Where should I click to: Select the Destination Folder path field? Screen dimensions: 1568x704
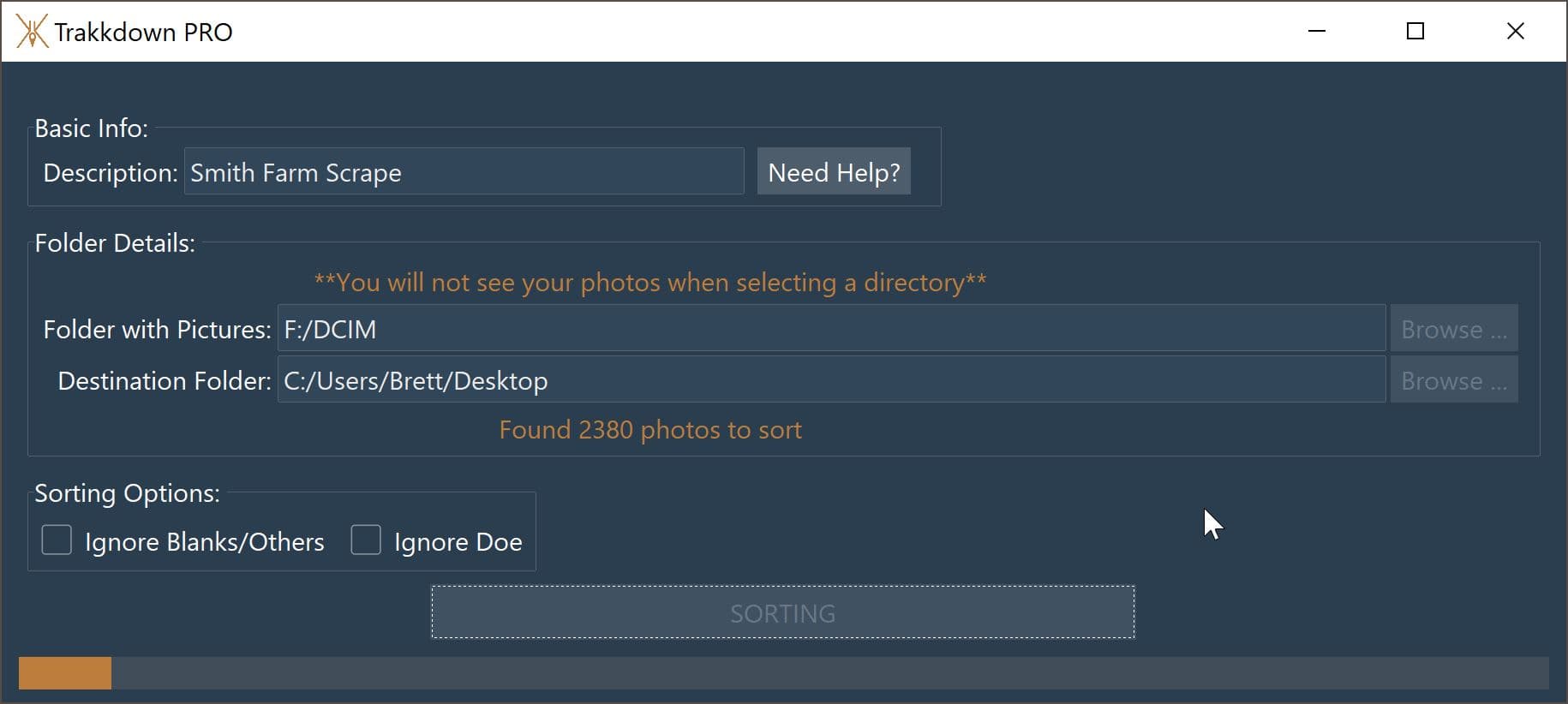(831, 379)
